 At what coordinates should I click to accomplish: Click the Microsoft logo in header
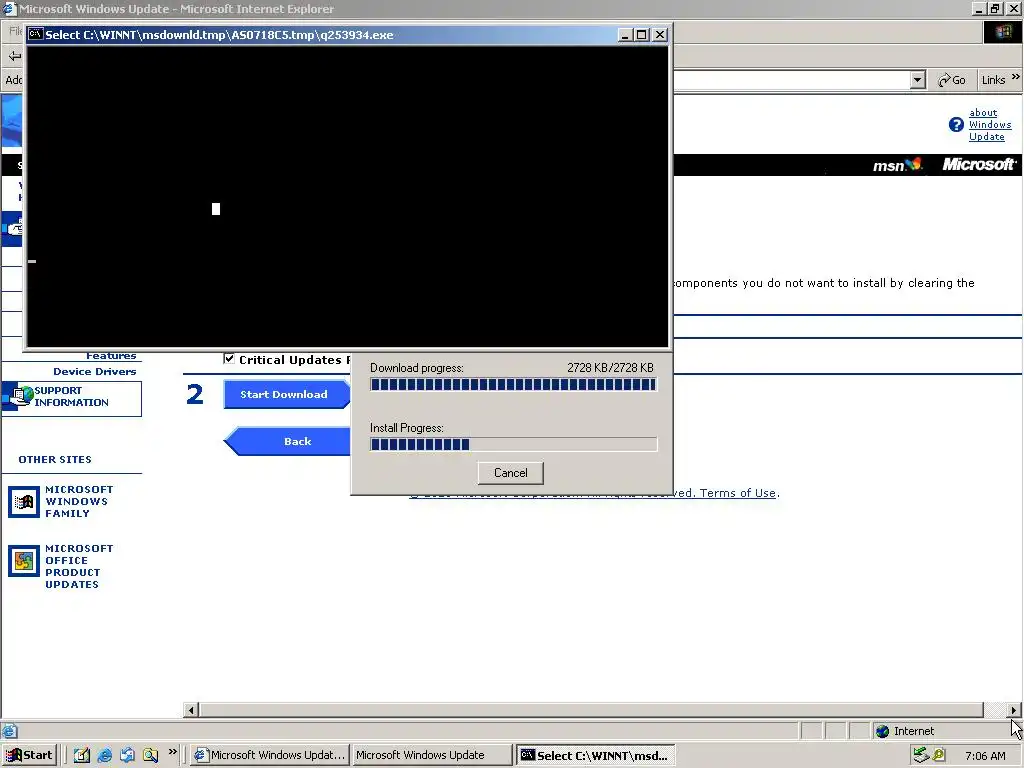pos(979,165)
